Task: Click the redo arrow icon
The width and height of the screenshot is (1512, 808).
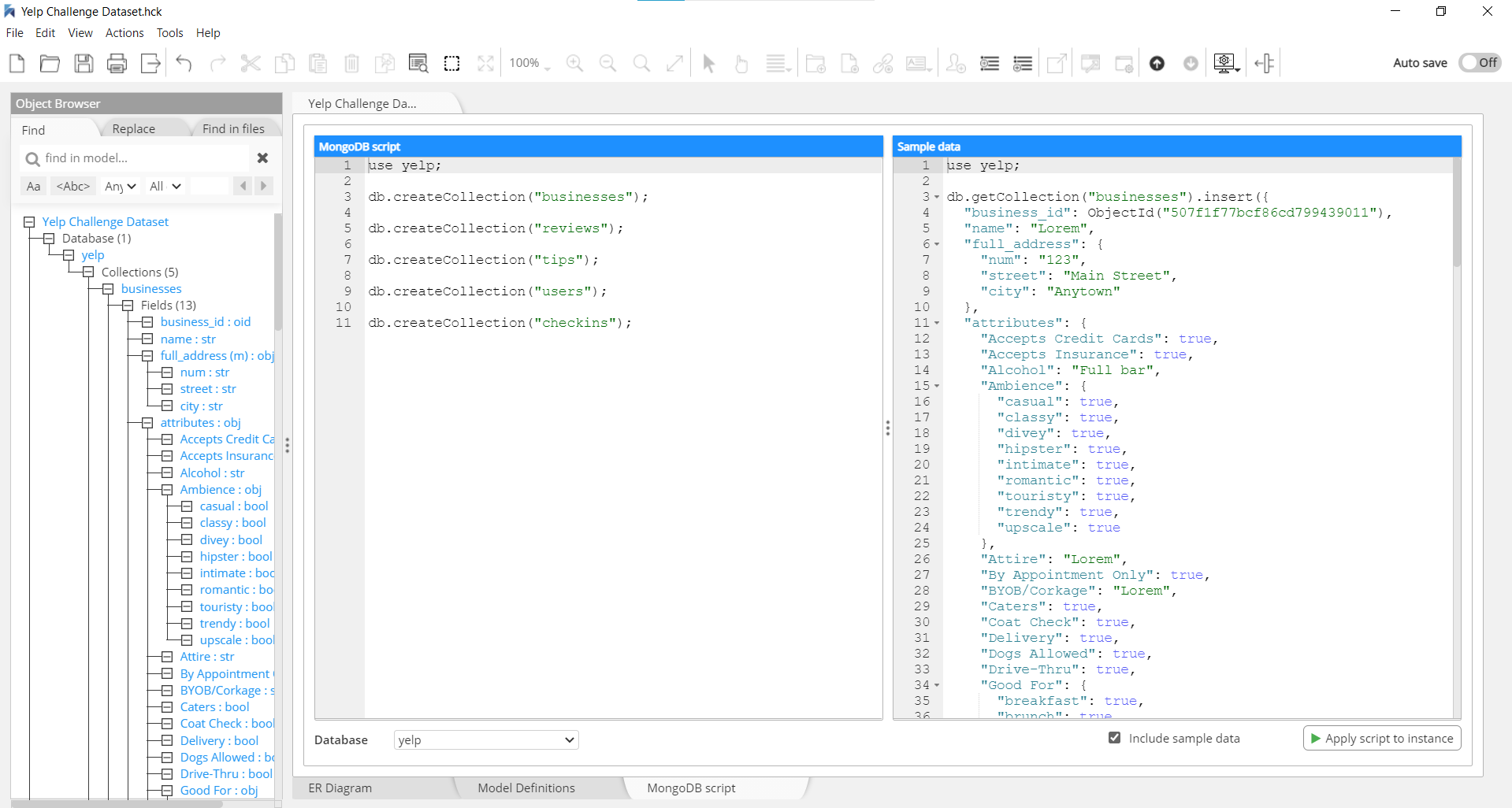Action: 217,63
